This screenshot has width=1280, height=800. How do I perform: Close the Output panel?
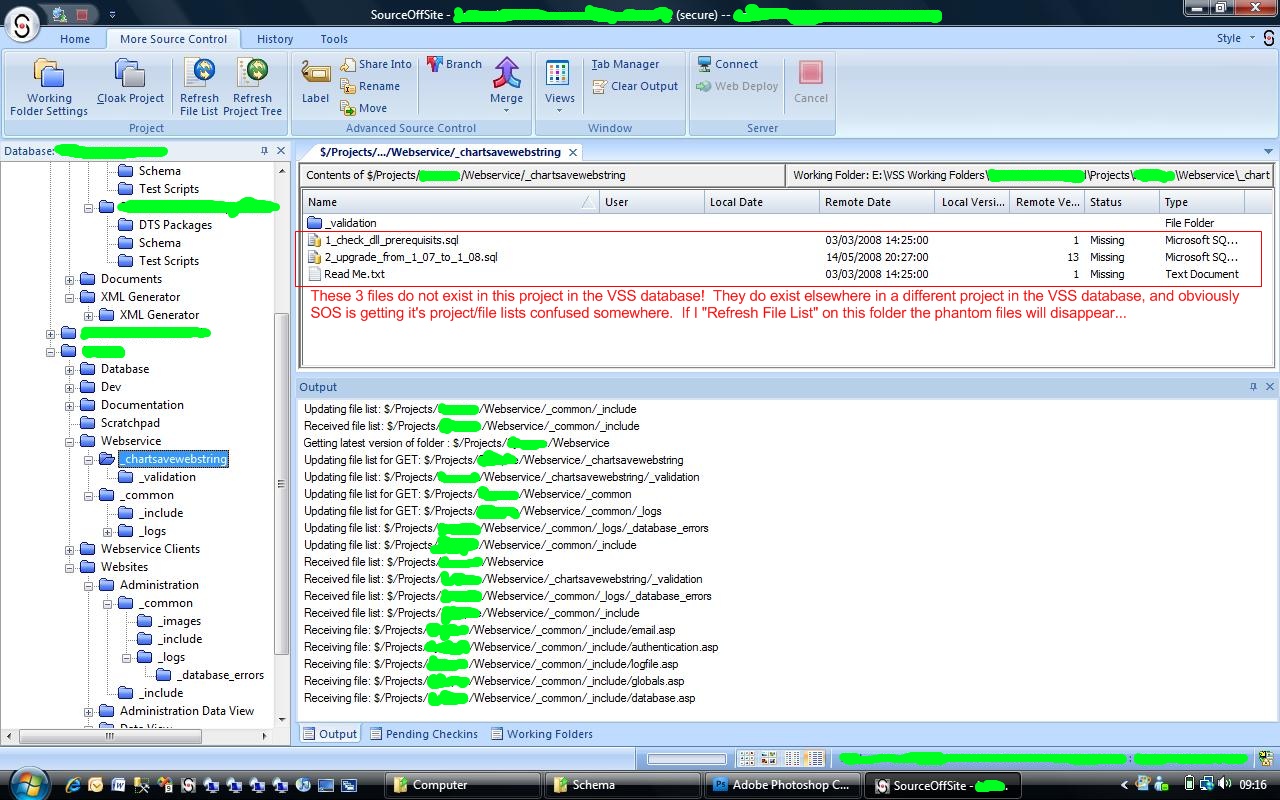tap(1270, 387)
